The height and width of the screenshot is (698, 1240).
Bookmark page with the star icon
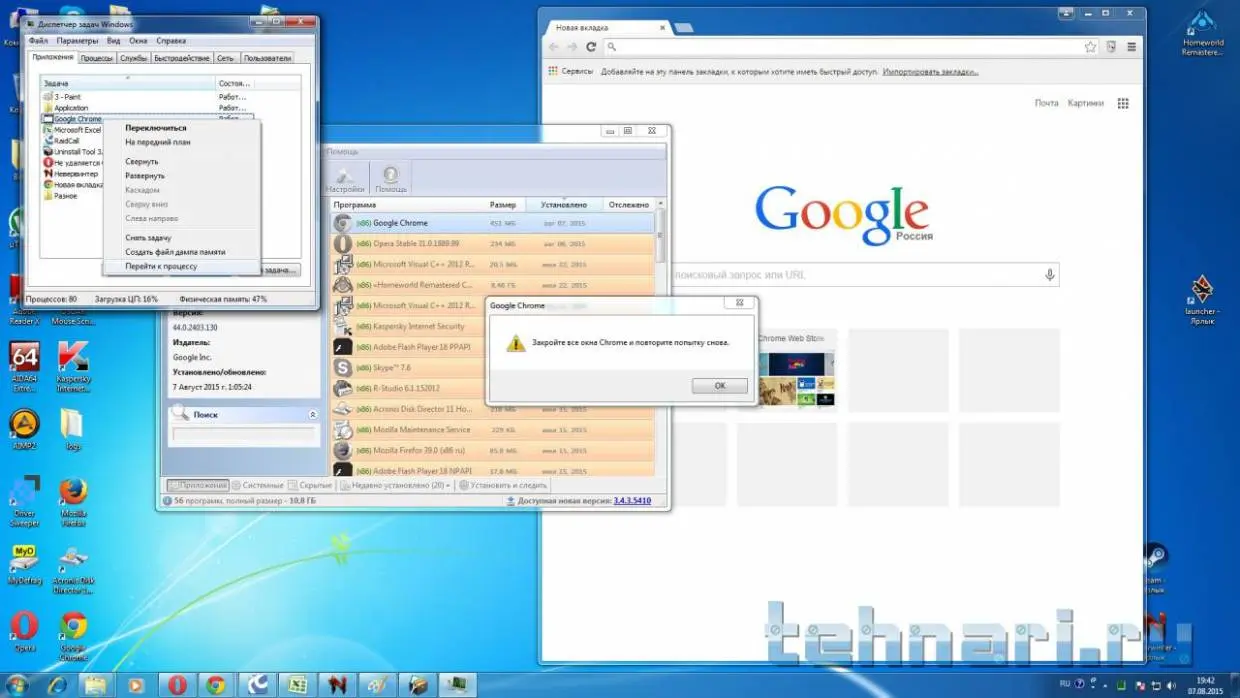(1090, 47)
